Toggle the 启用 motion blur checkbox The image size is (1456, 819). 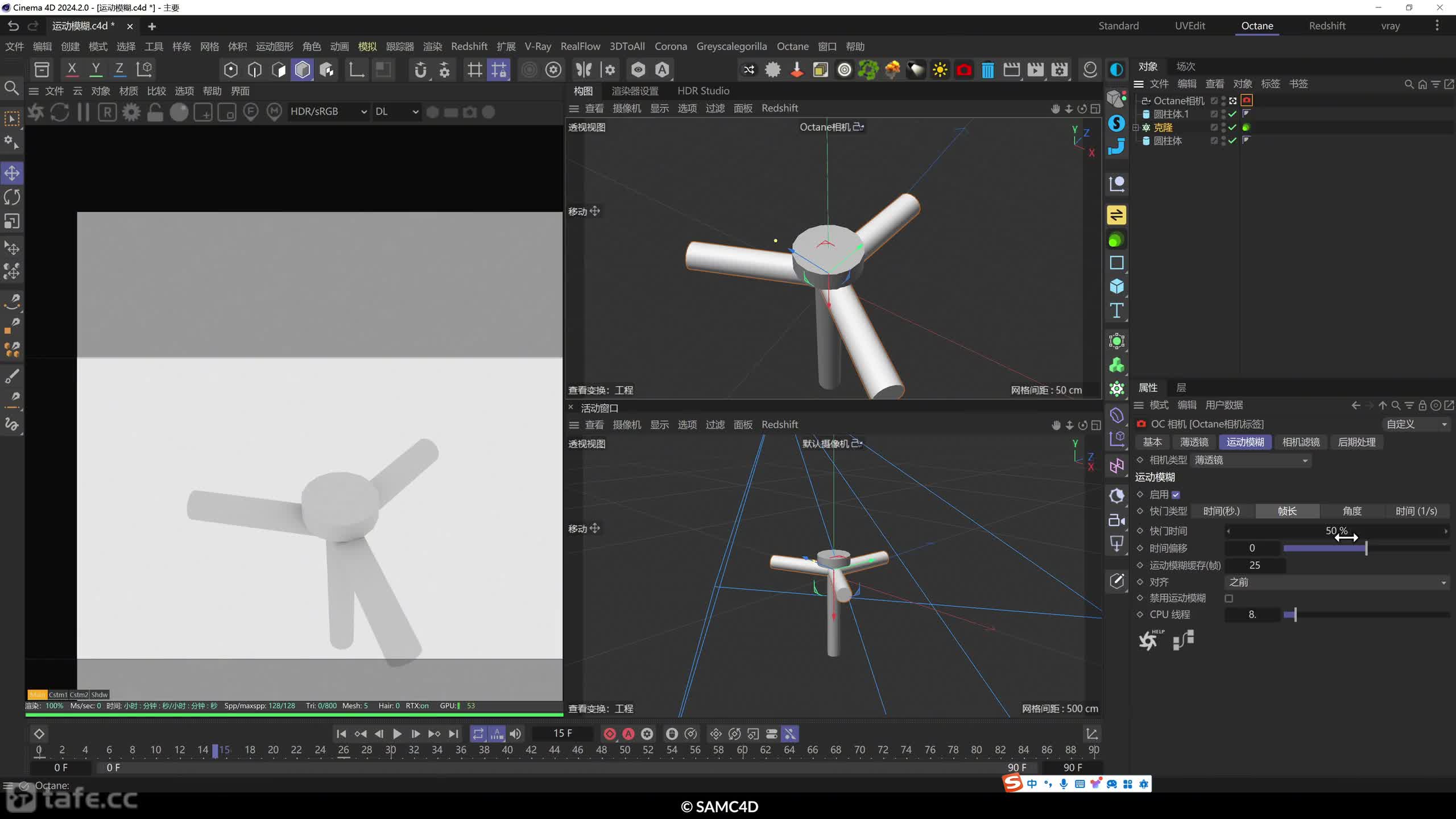pyautogui.click(x=1176, y=495)
